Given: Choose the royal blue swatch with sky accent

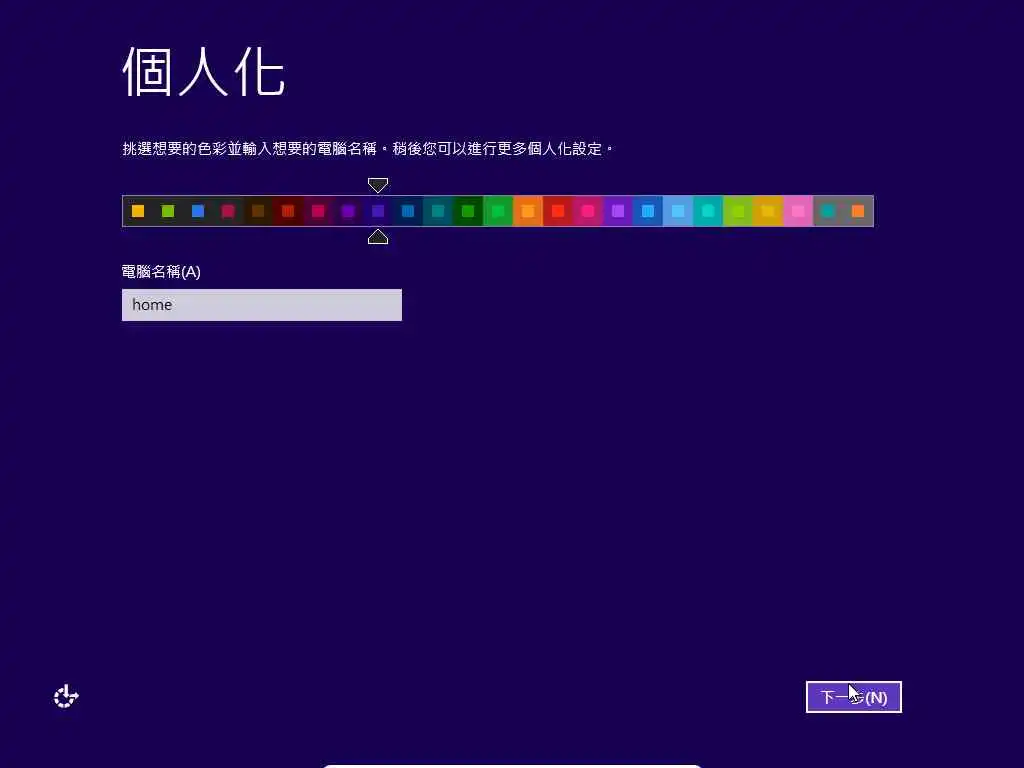Looking at the screenshot, I should (x=648, y=211).
